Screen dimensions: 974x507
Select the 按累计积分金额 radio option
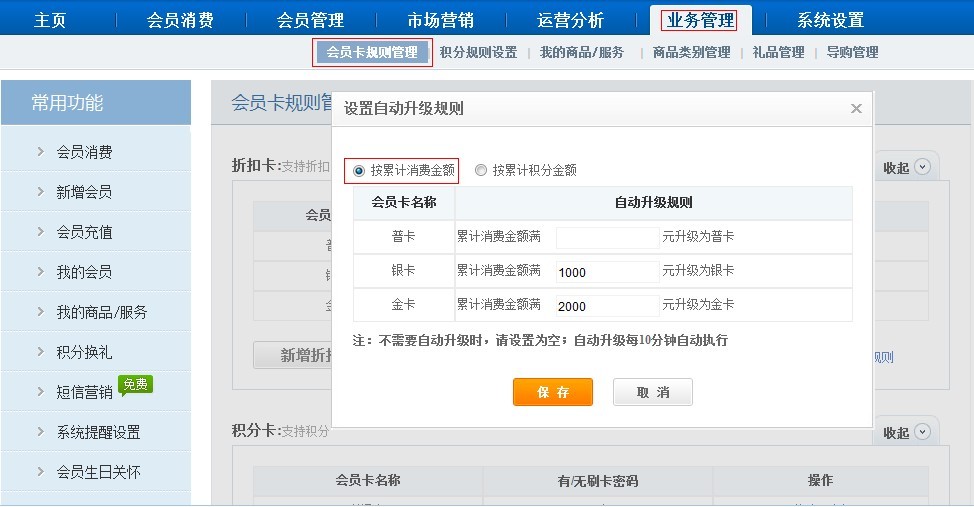pyautogui.click(x=481, y=170)
